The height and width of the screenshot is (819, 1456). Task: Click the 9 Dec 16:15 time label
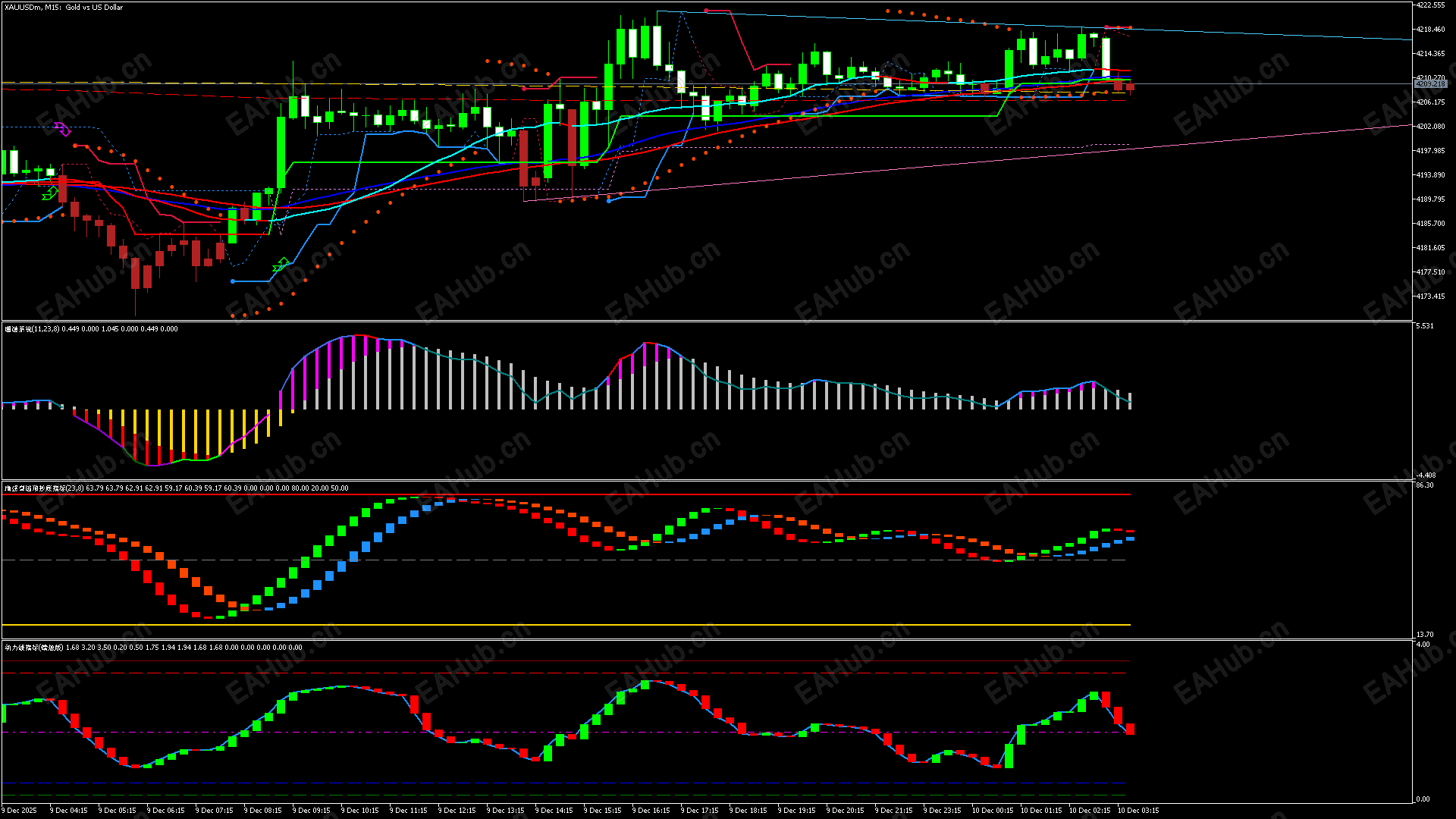[x=651, y=810]
